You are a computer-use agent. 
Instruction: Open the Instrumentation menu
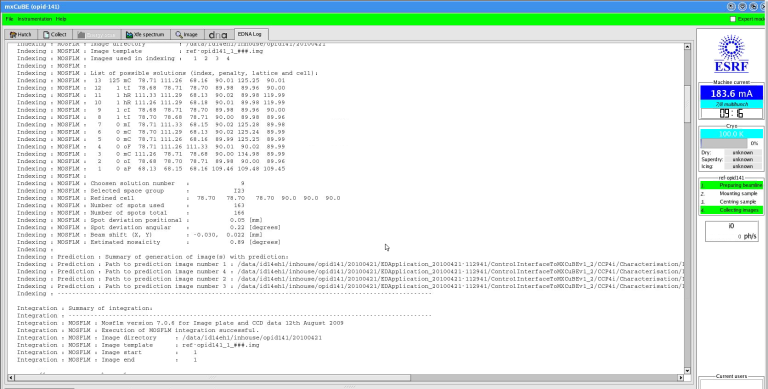point(35,19)
